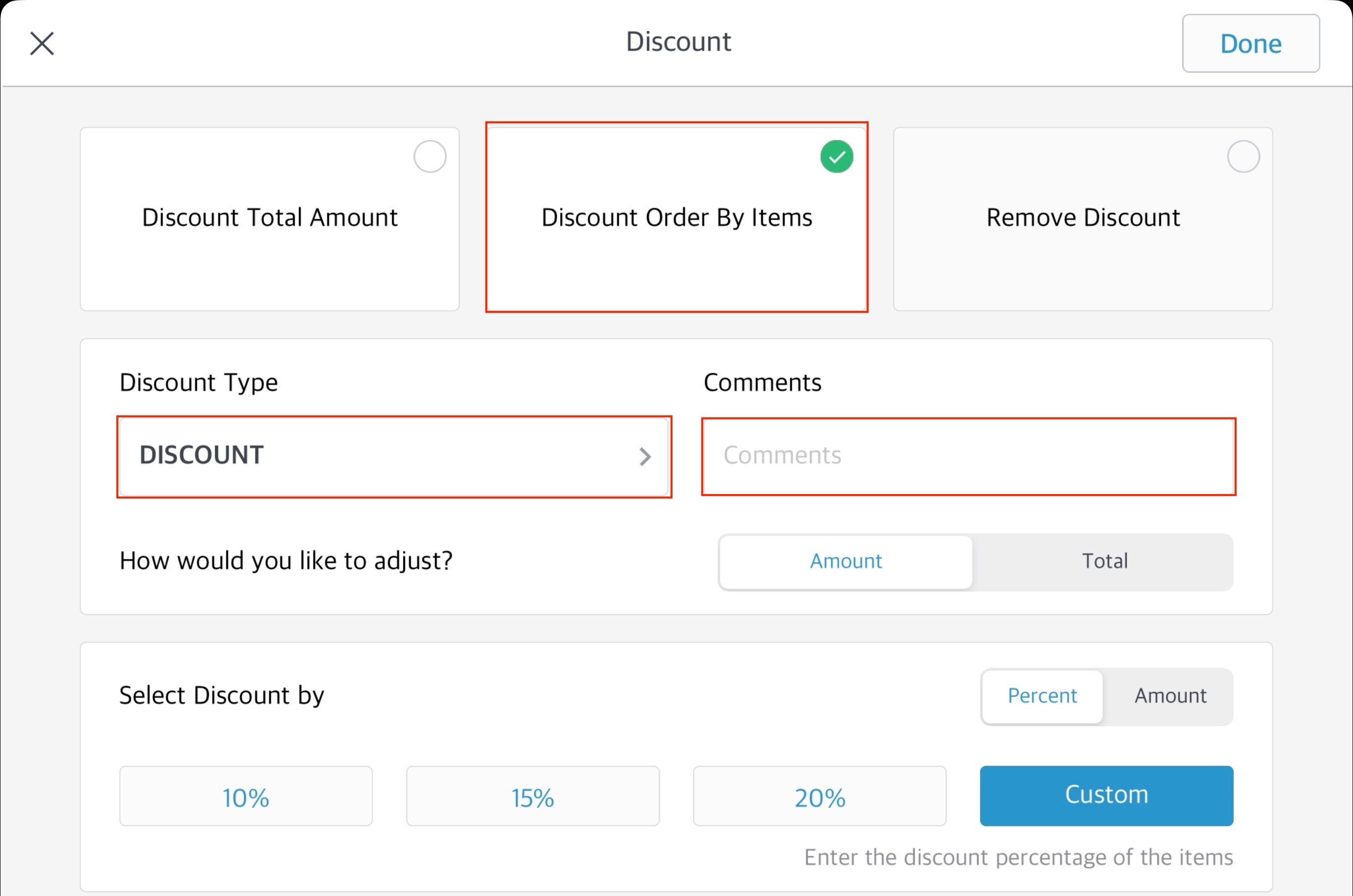Click the Discount Type label text

click(199, 382)
